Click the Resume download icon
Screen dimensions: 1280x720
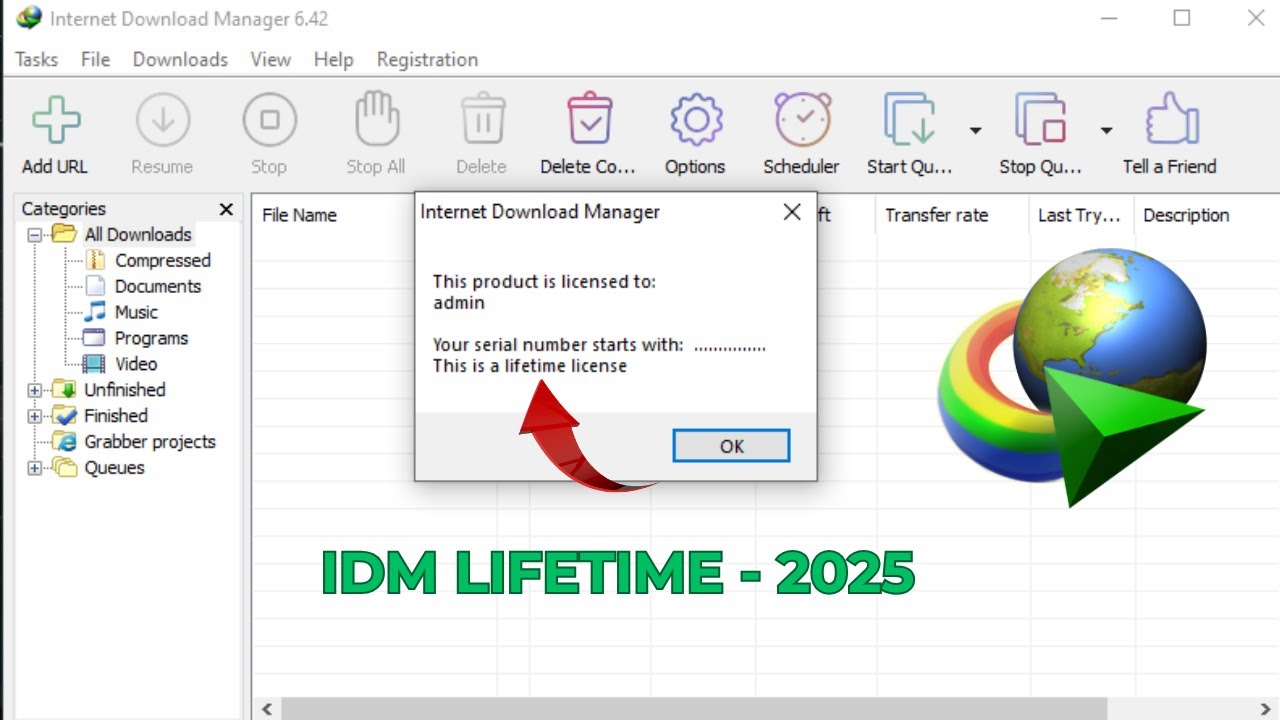pos(162,121)
